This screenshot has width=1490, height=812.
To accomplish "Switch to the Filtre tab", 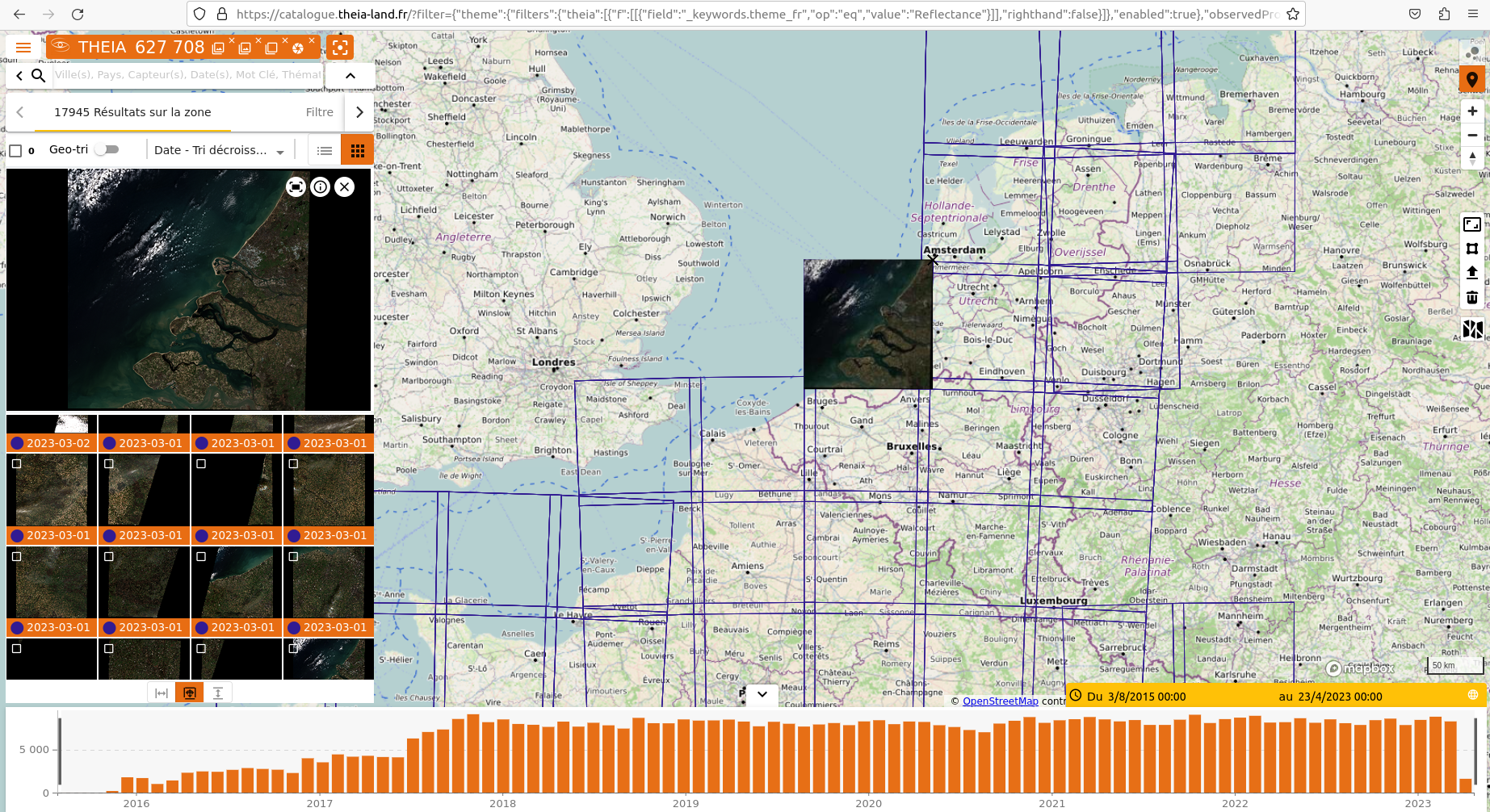I will [319, 112].
